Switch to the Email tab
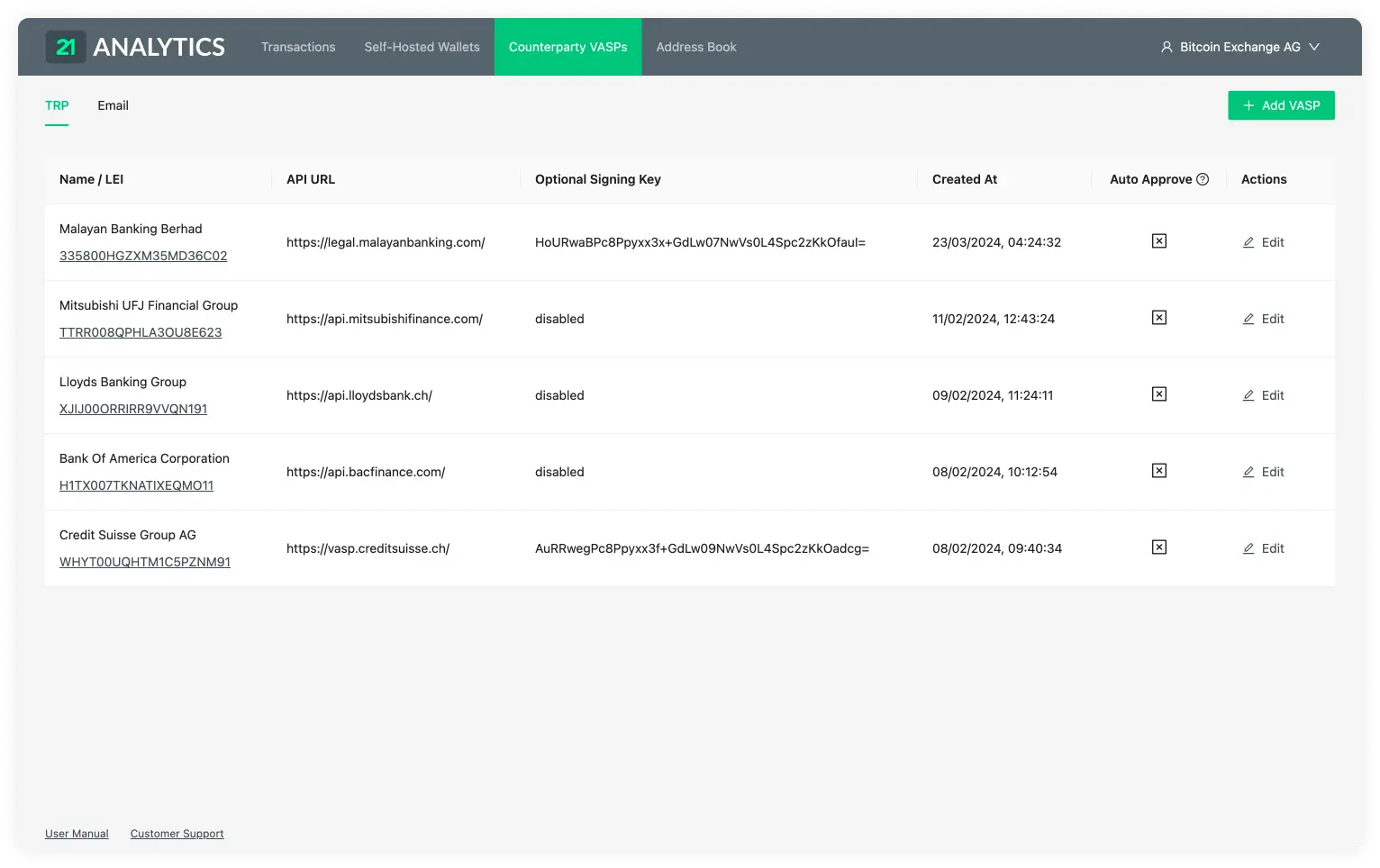Viewport: 1380px width, 868px height. tap(113, 105)
